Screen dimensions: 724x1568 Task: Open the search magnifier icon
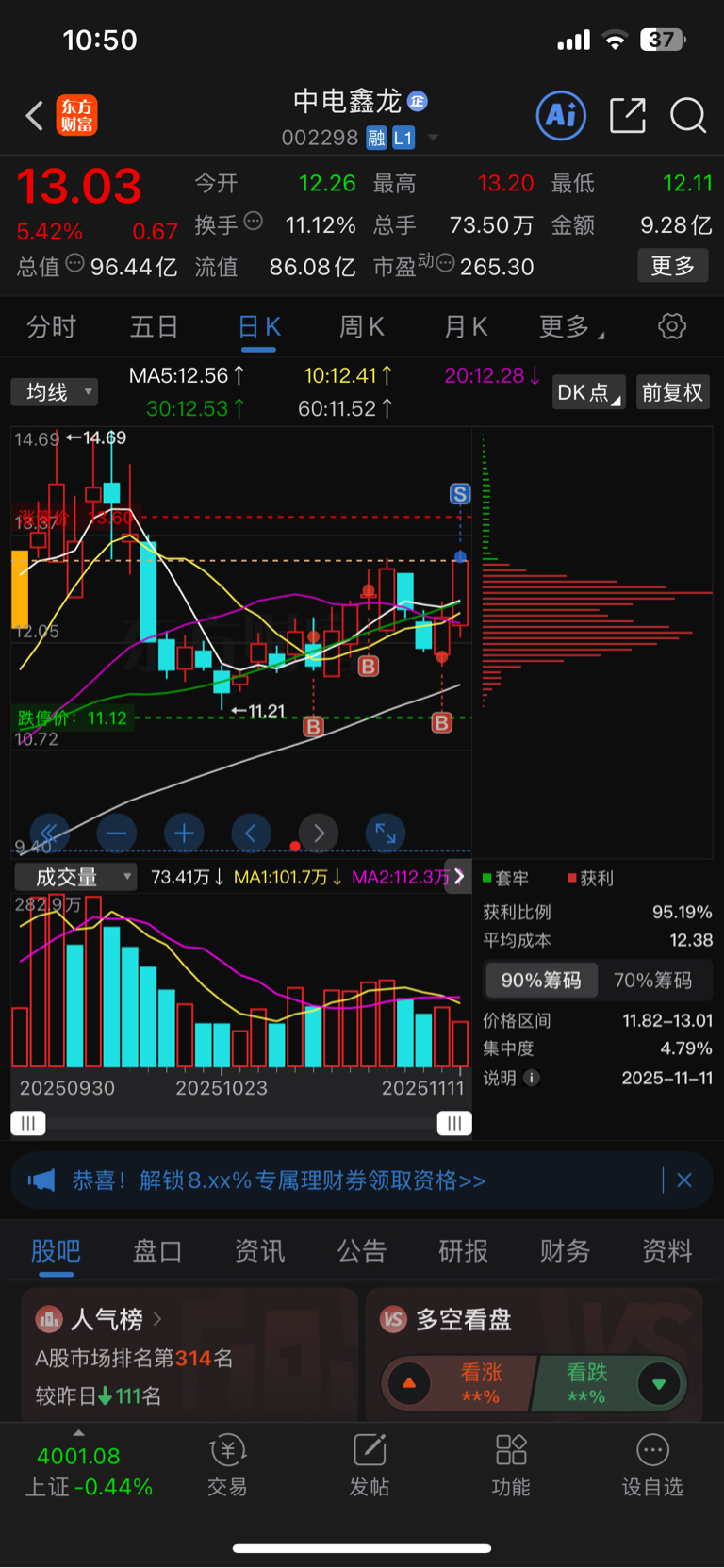[x=688, y=116]
